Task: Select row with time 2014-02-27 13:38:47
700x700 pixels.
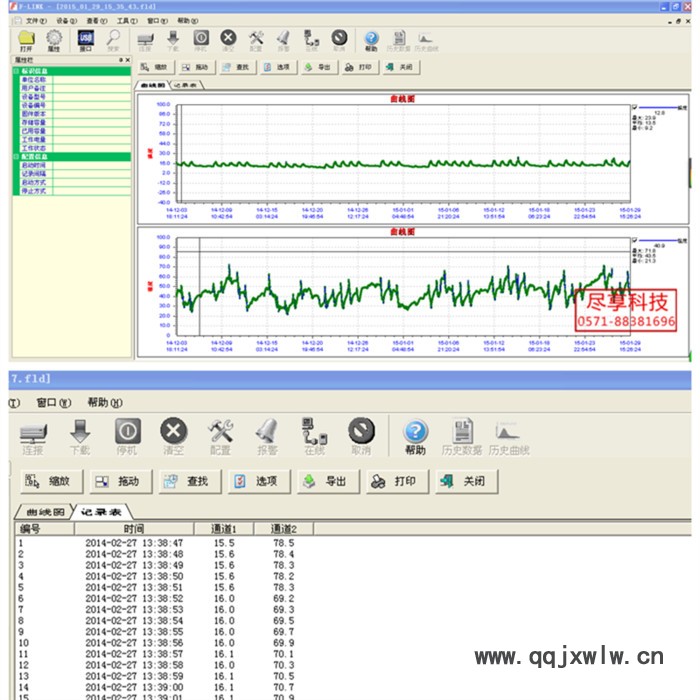Action: point(134,543)
